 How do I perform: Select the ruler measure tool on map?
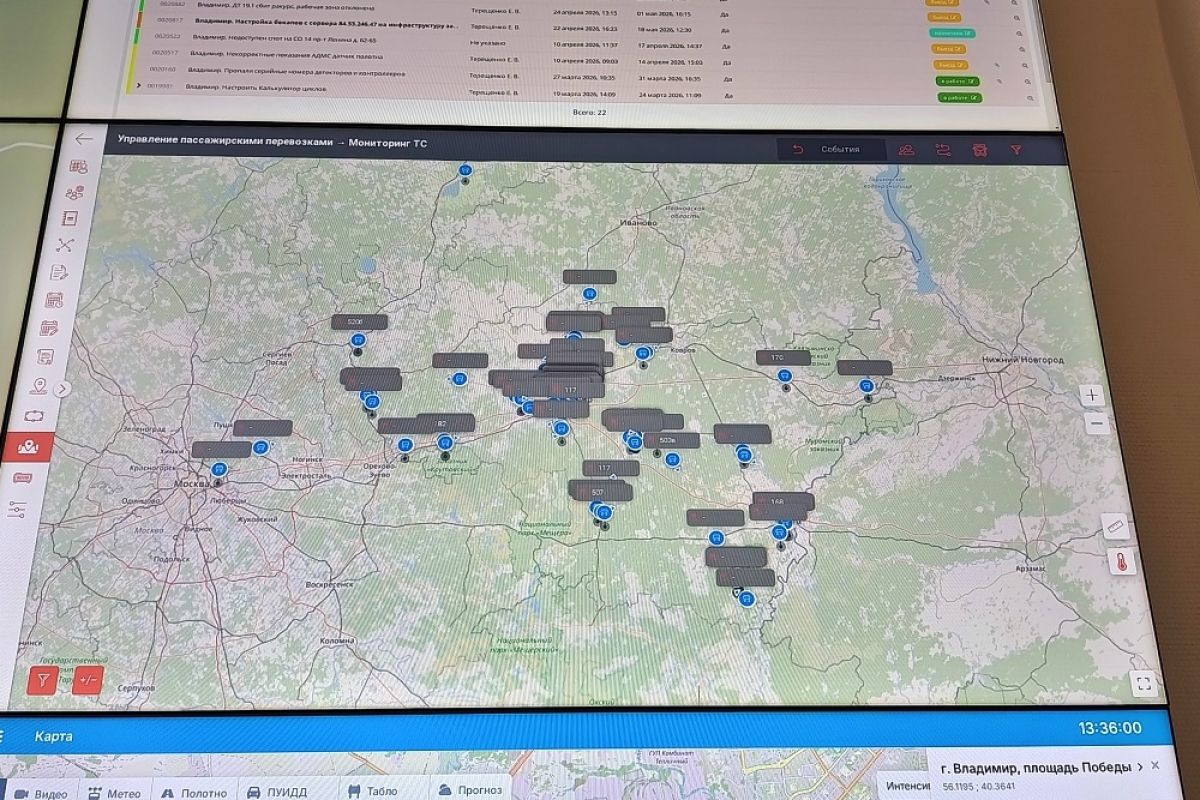tap(1116, 526)
